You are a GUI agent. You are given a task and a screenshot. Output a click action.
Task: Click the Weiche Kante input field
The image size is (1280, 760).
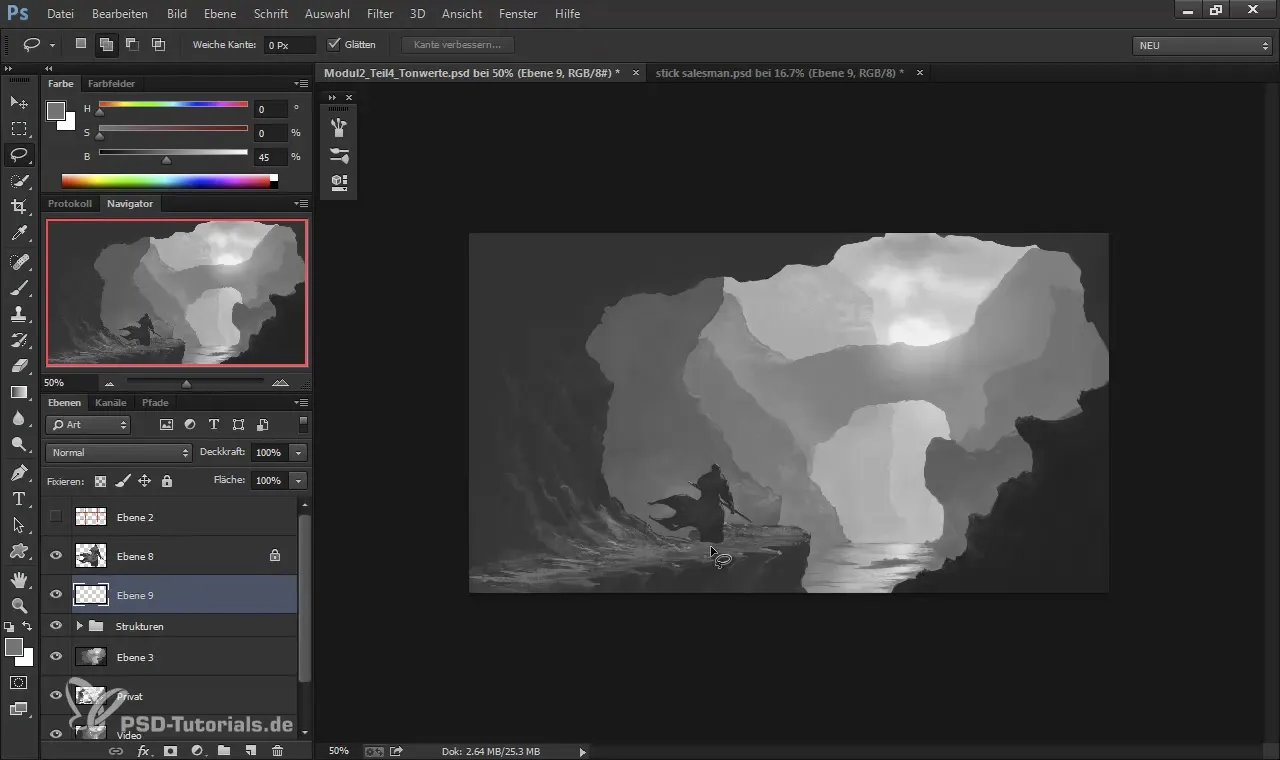click(x=289, y=45)
